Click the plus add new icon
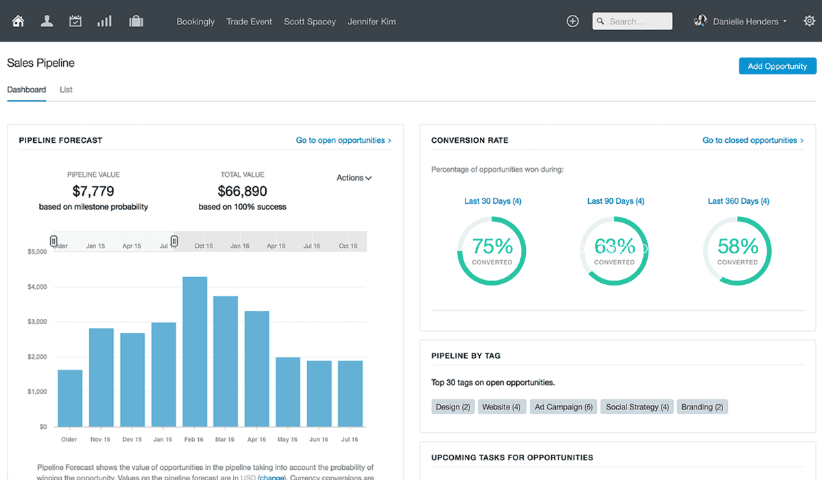The image size is (822, 480). 572,21
